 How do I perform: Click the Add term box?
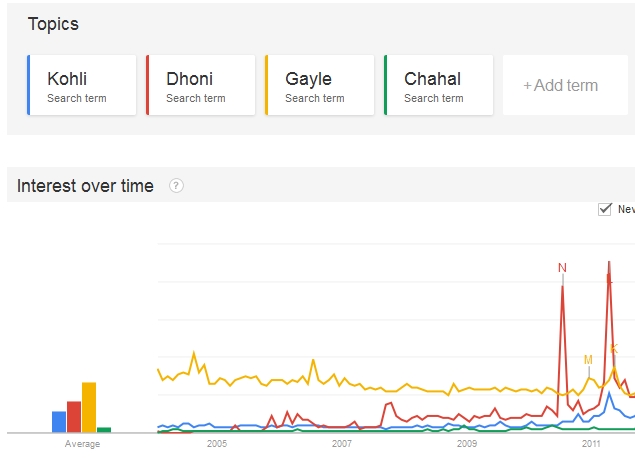(x=565, y=85)
